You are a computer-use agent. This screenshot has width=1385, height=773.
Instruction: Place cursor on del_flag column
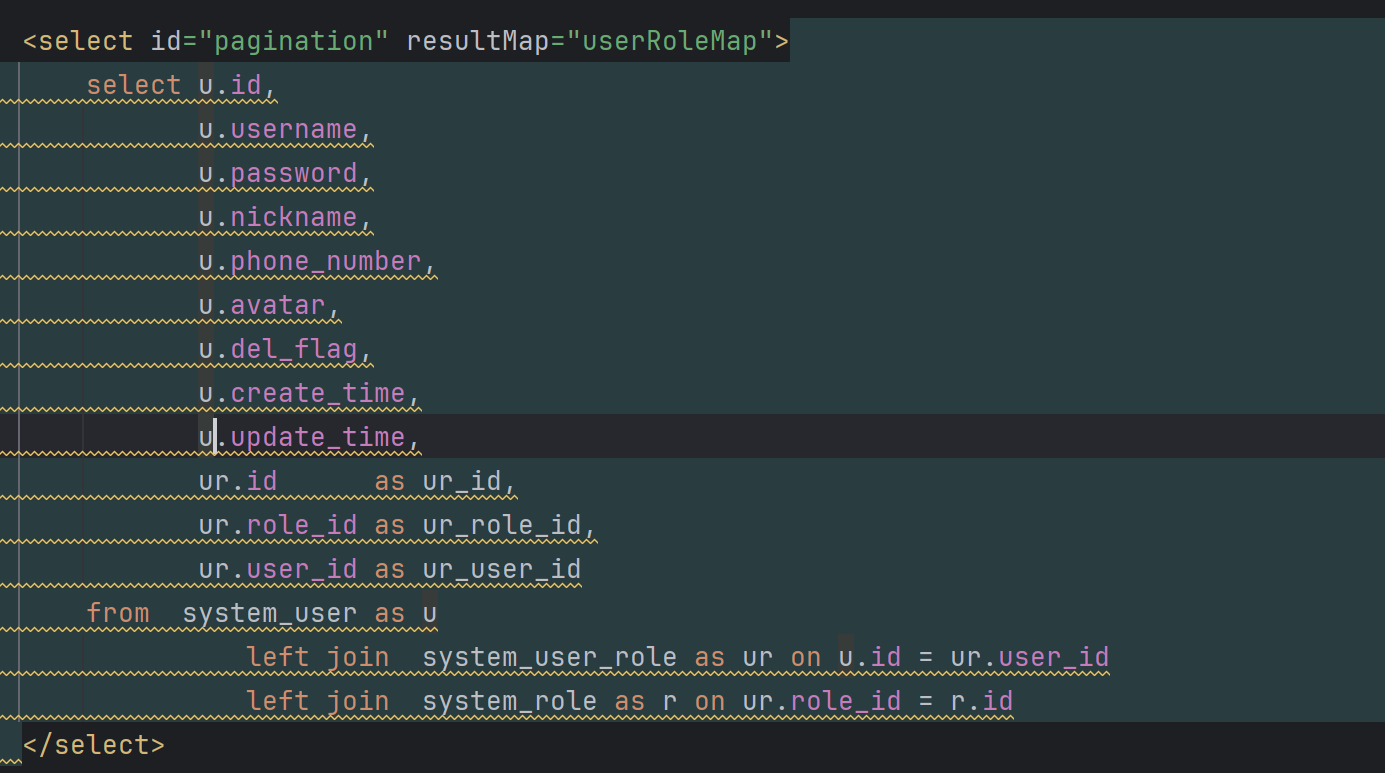pyautogui.click(x=293, y=350)
